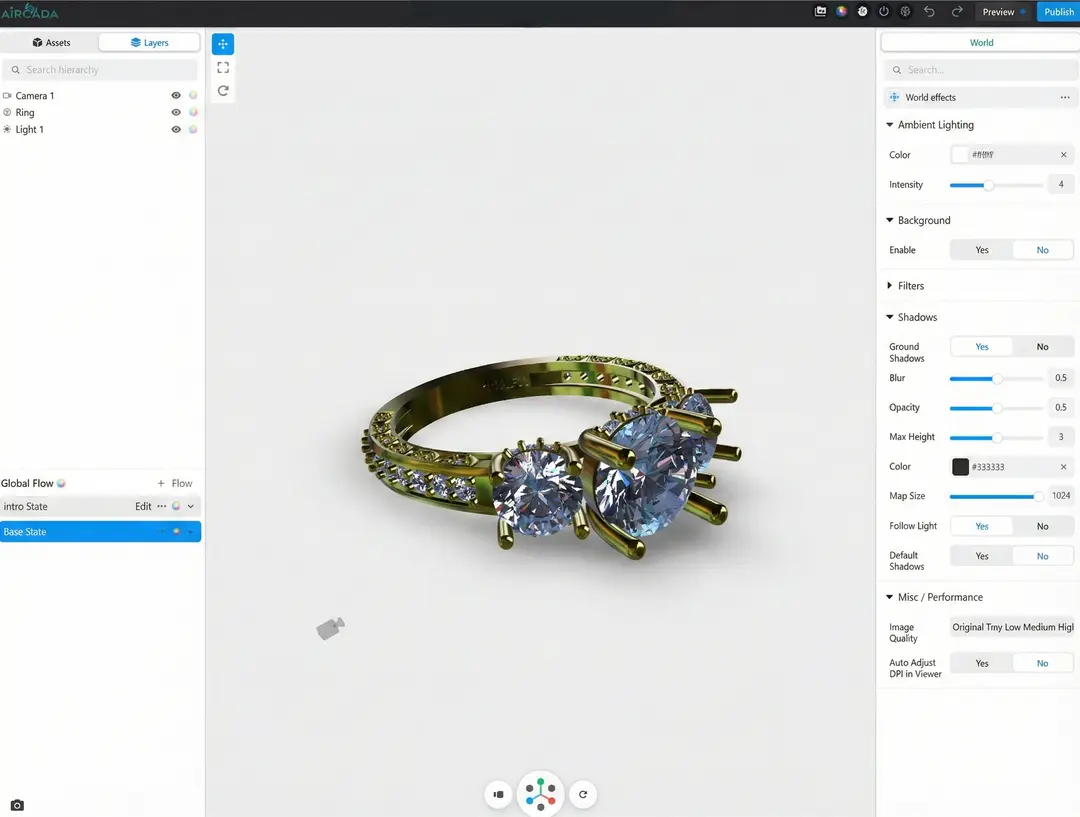
Task: Click the screenshot icon in bottom-left corner
Action: (x=16, y=804)
